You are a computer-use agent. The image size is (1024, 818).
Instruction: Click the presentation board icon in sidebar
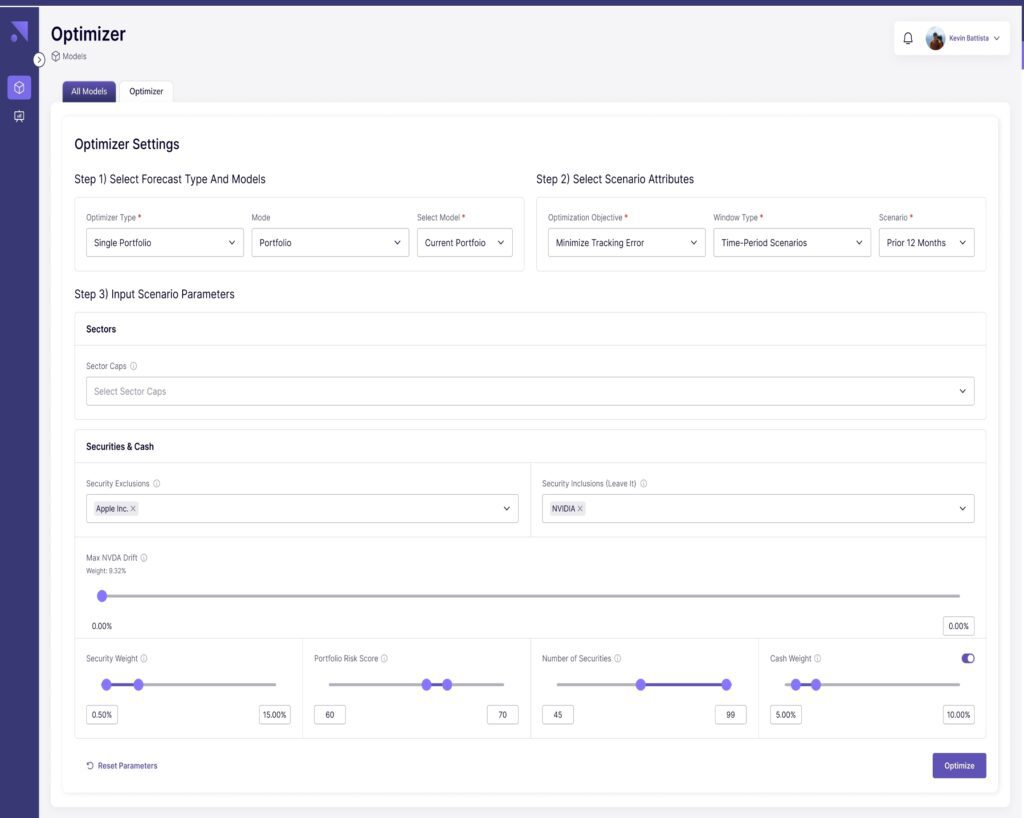[19, 117]
